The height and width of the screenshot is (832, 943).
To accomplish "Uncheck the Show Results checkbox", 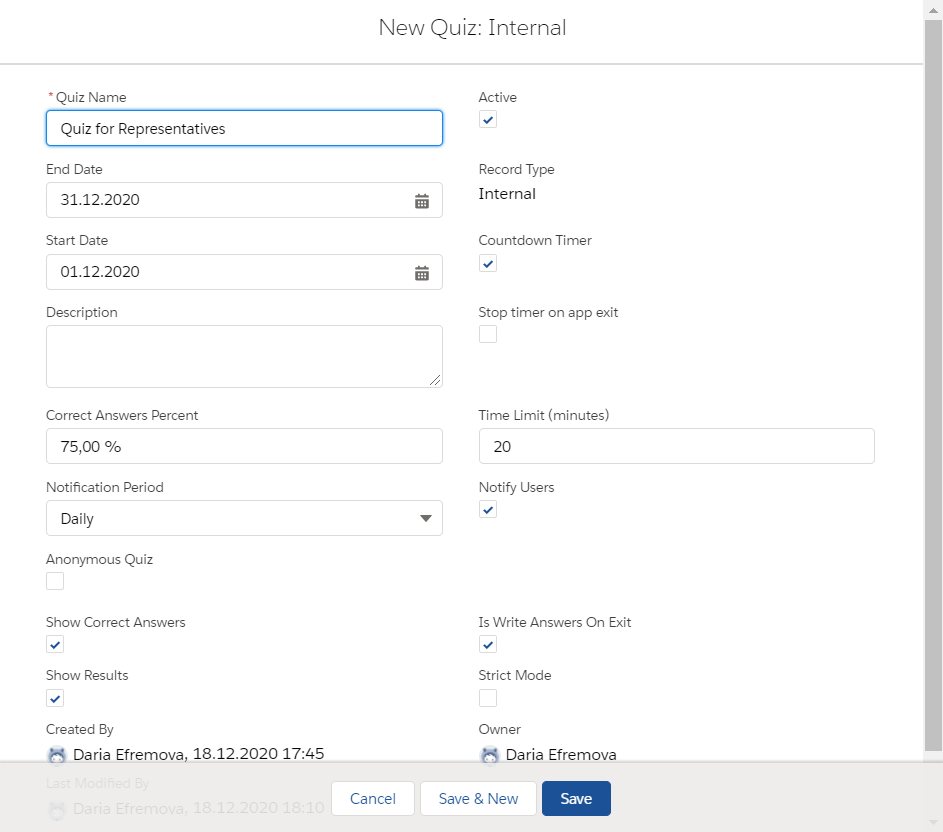I will pos(54,697).
